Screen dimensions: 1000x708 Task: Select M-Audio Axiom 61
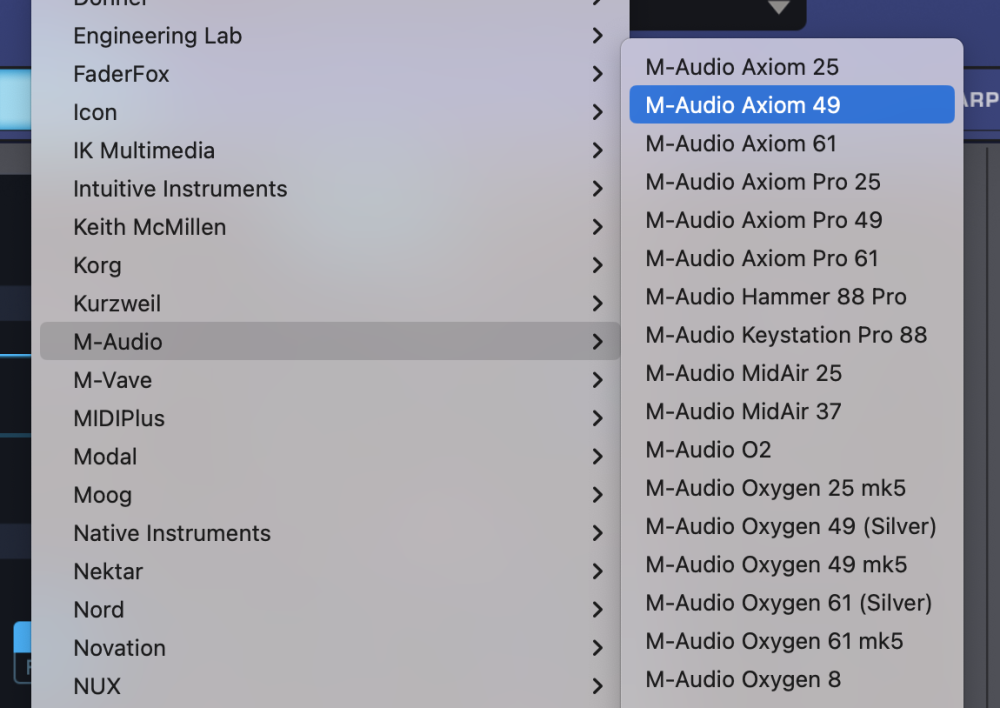pos(740,143)
